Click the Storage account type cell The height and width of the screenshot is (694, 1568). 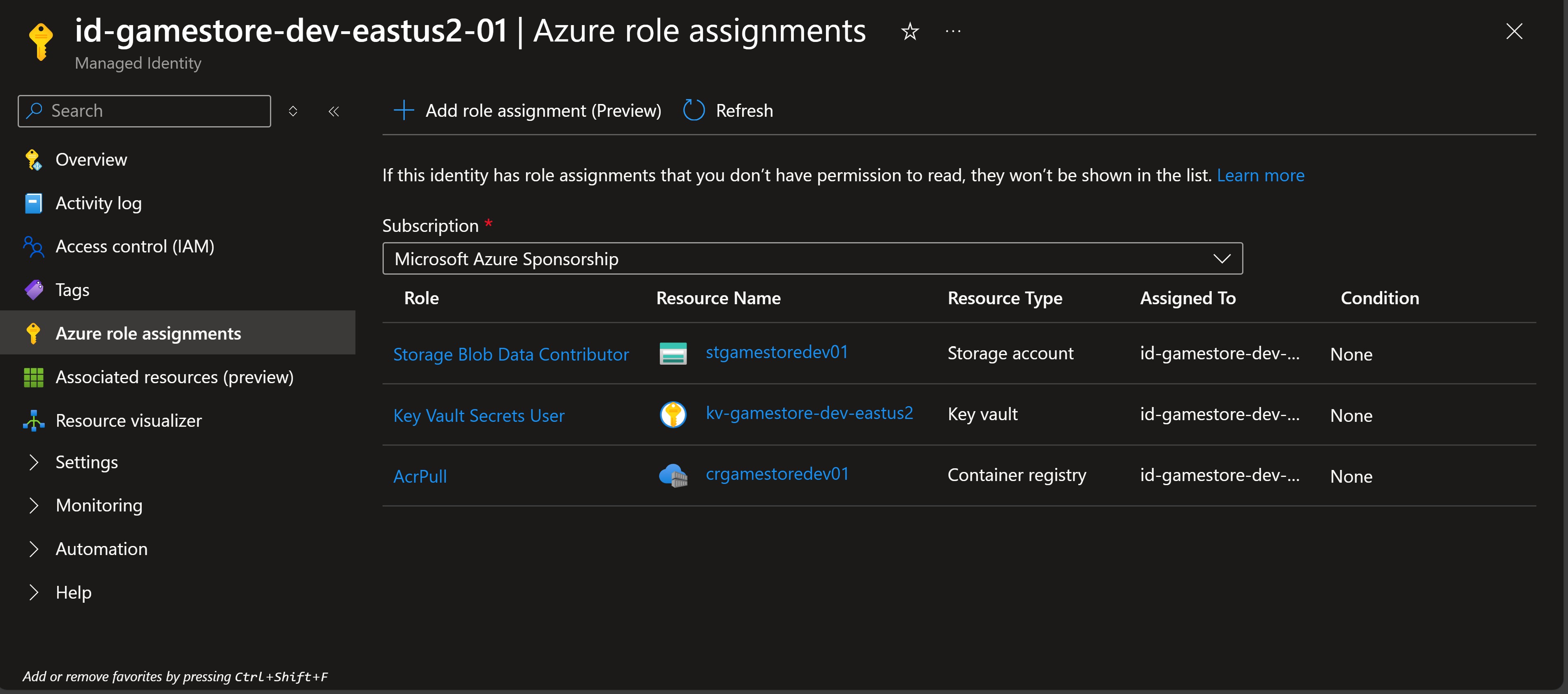1010,354
